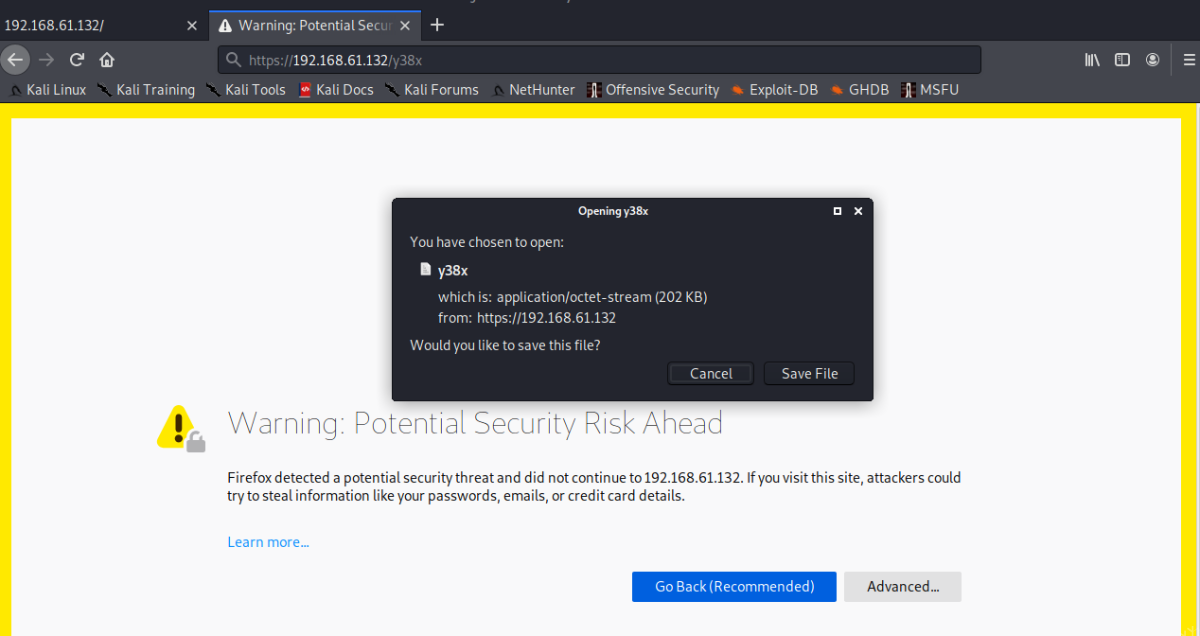Maximize the Opening y38x dialog
Screen dimensions: 1200x636
[x=838, y=211]
